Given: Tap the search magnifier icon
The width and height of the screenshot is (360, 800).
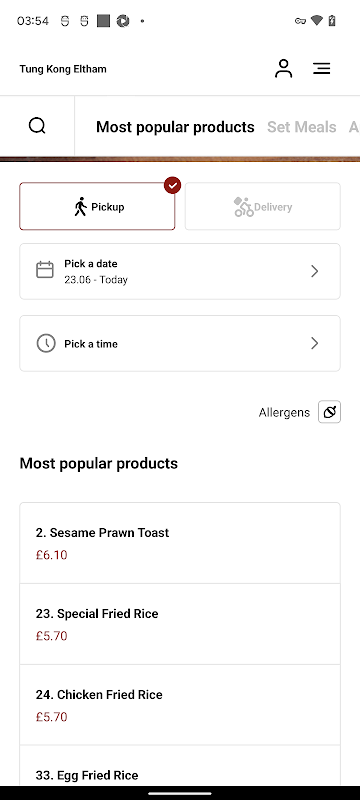Looking at the screenshot, I should pos(37,126).
